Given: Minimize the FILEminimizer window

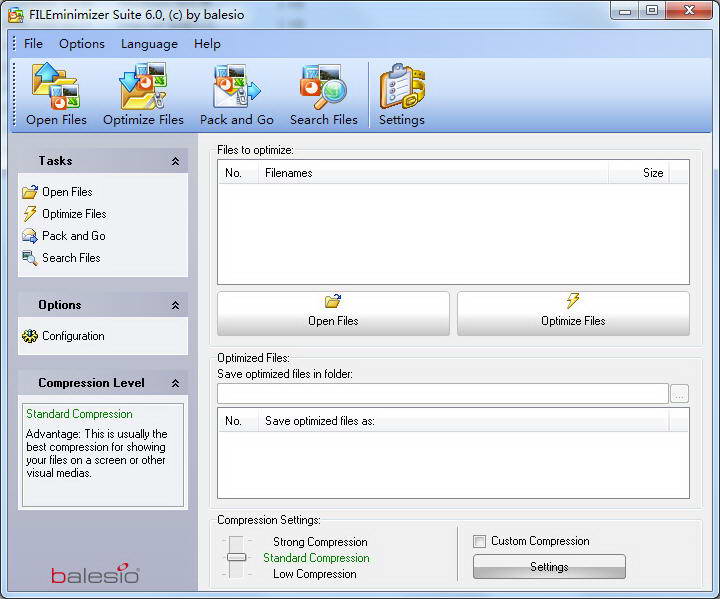Looking at the screenshot, I should tap(625, 10).
